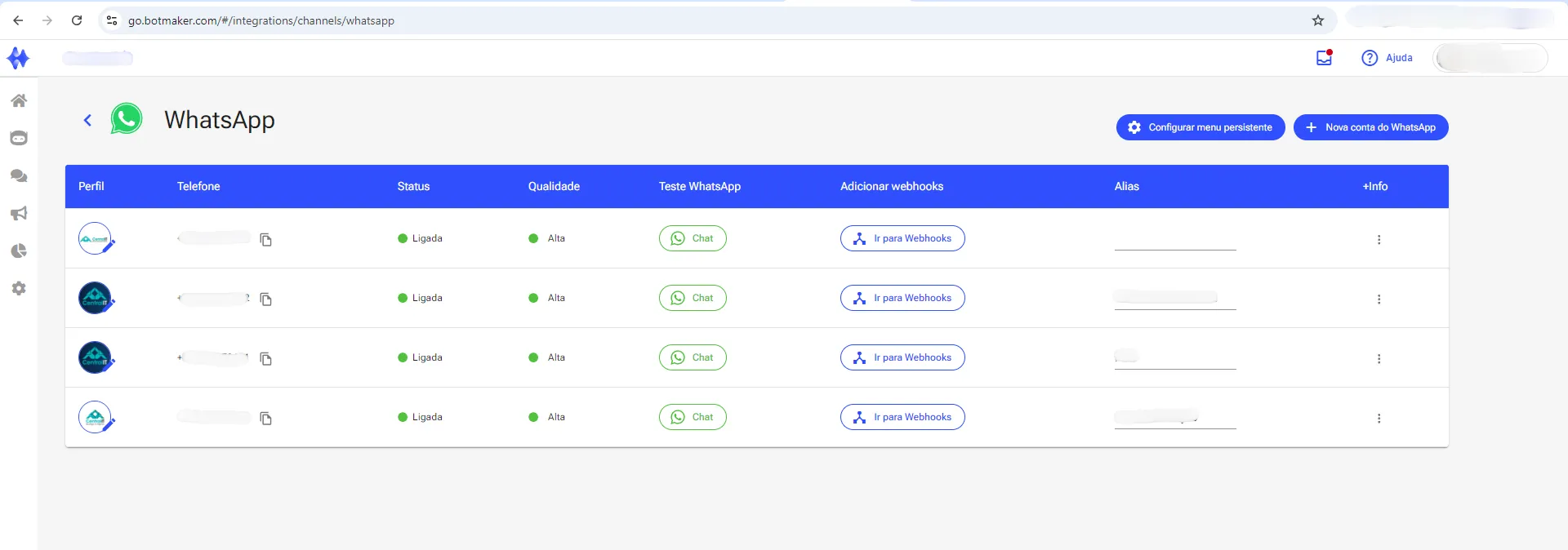Click the browser address bar URL
The image size is (1568, 550).
(261, 20)
